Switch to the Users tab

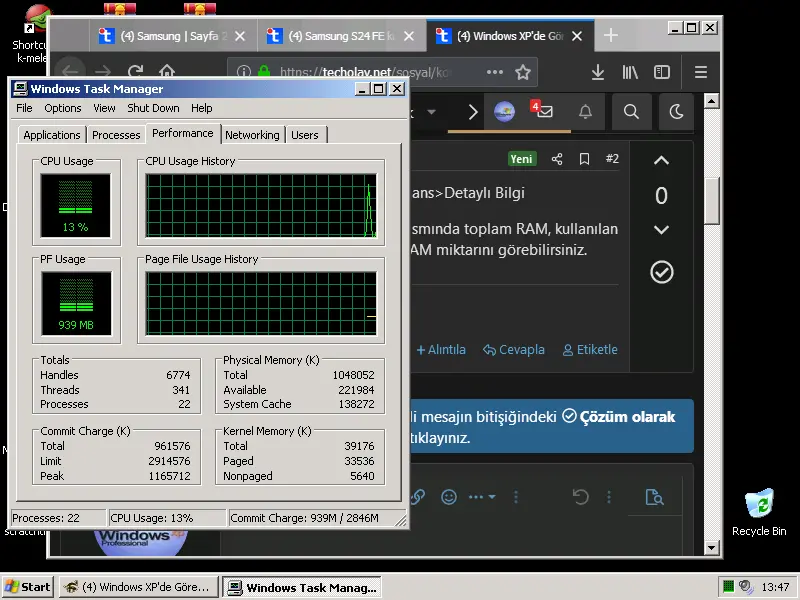(305, 135)
